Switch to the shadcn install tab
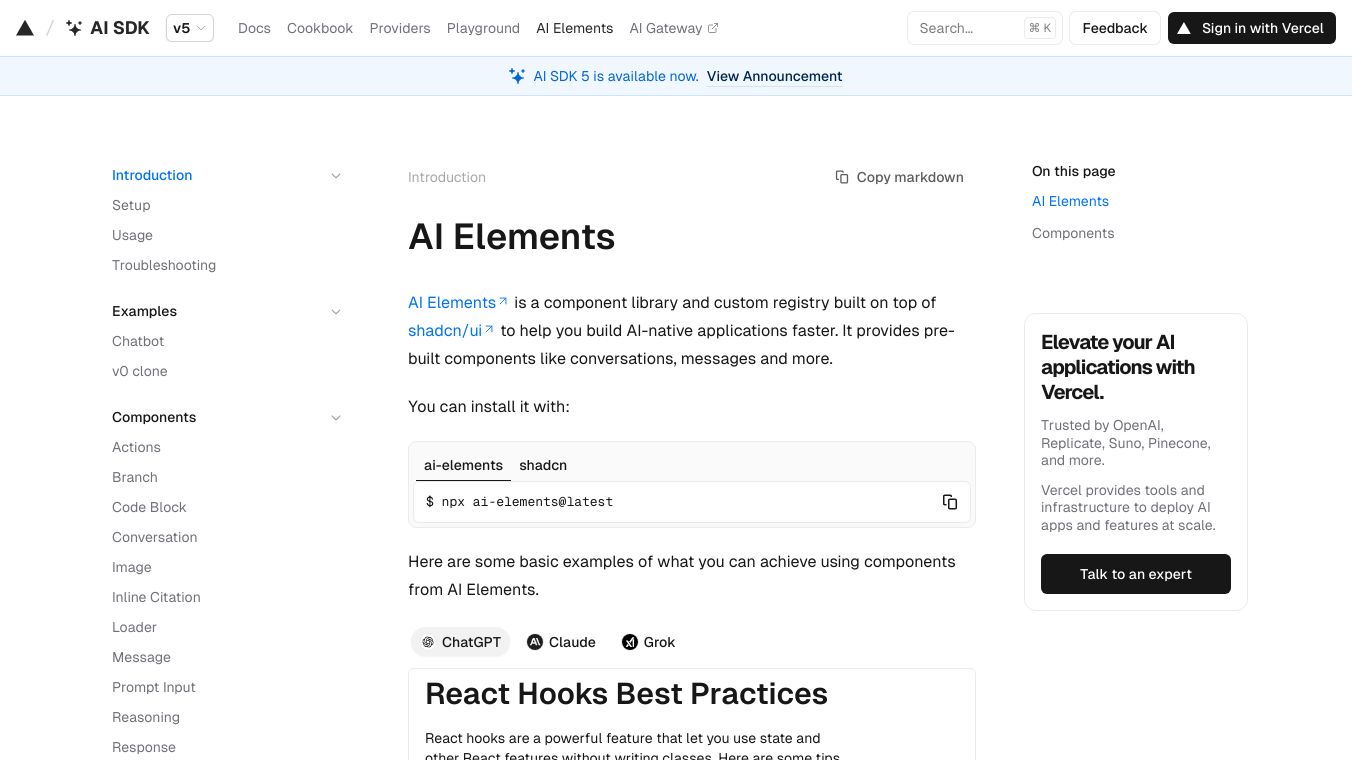The image size is (1352, 760). point(543,465)
